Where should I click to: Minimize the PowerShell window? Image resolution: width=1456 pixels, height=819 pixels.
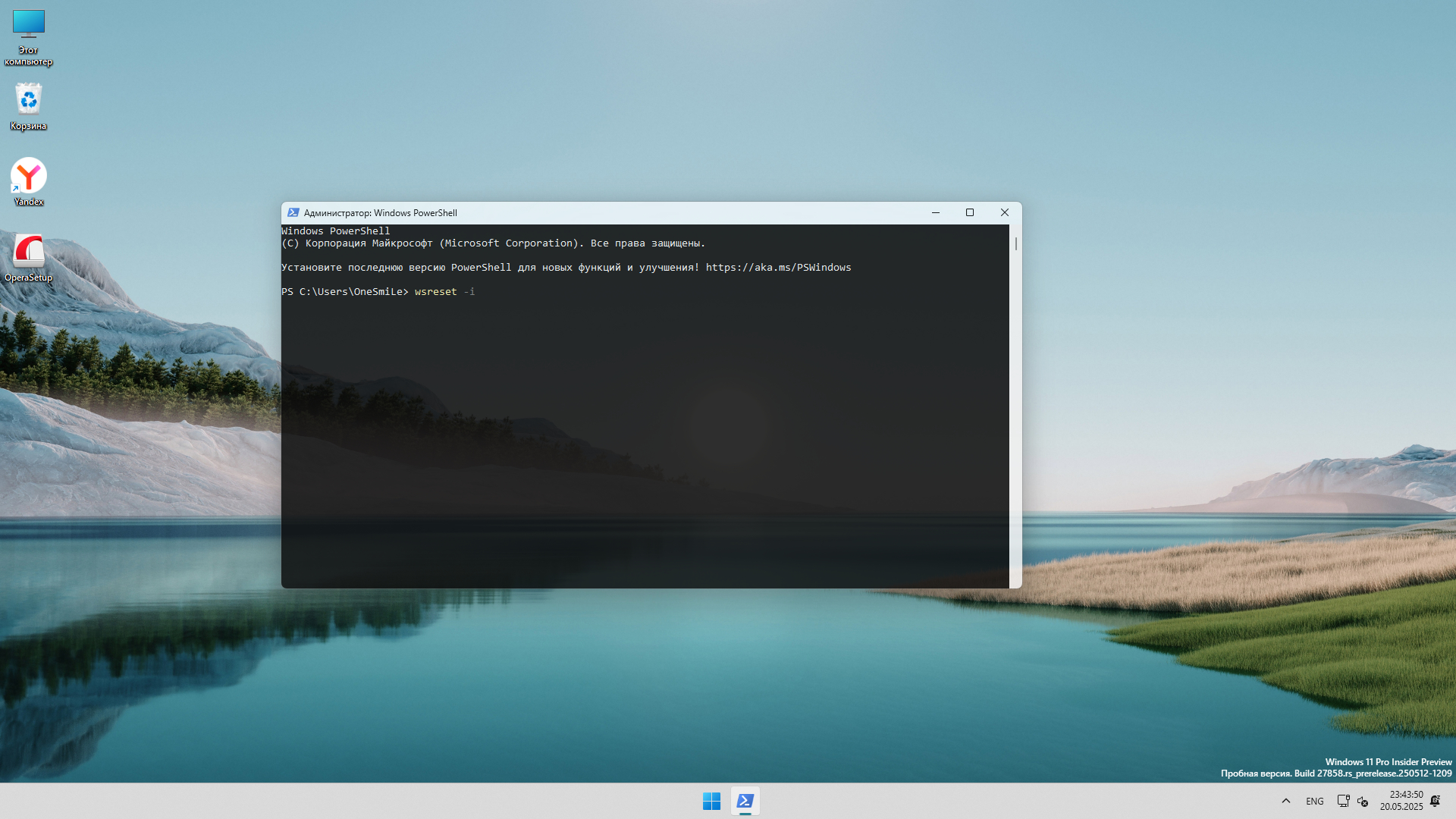pos(936,213)
